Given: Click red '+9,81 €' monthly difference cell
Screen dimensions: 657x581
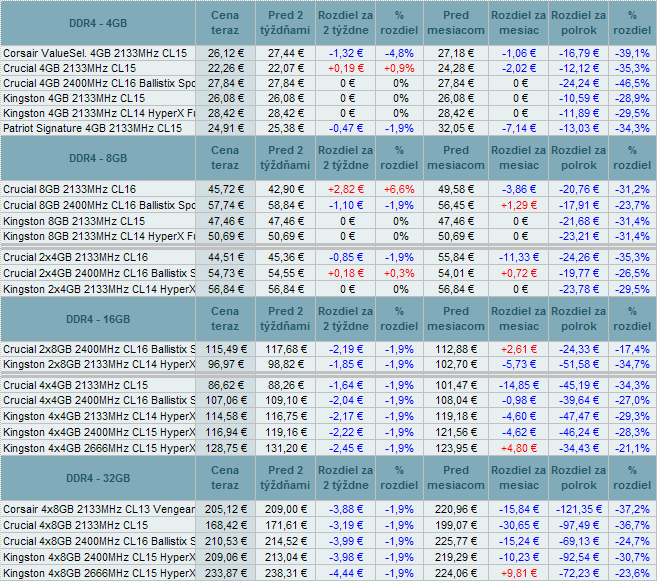Looking at the screenshot, I should click(519, 573).
